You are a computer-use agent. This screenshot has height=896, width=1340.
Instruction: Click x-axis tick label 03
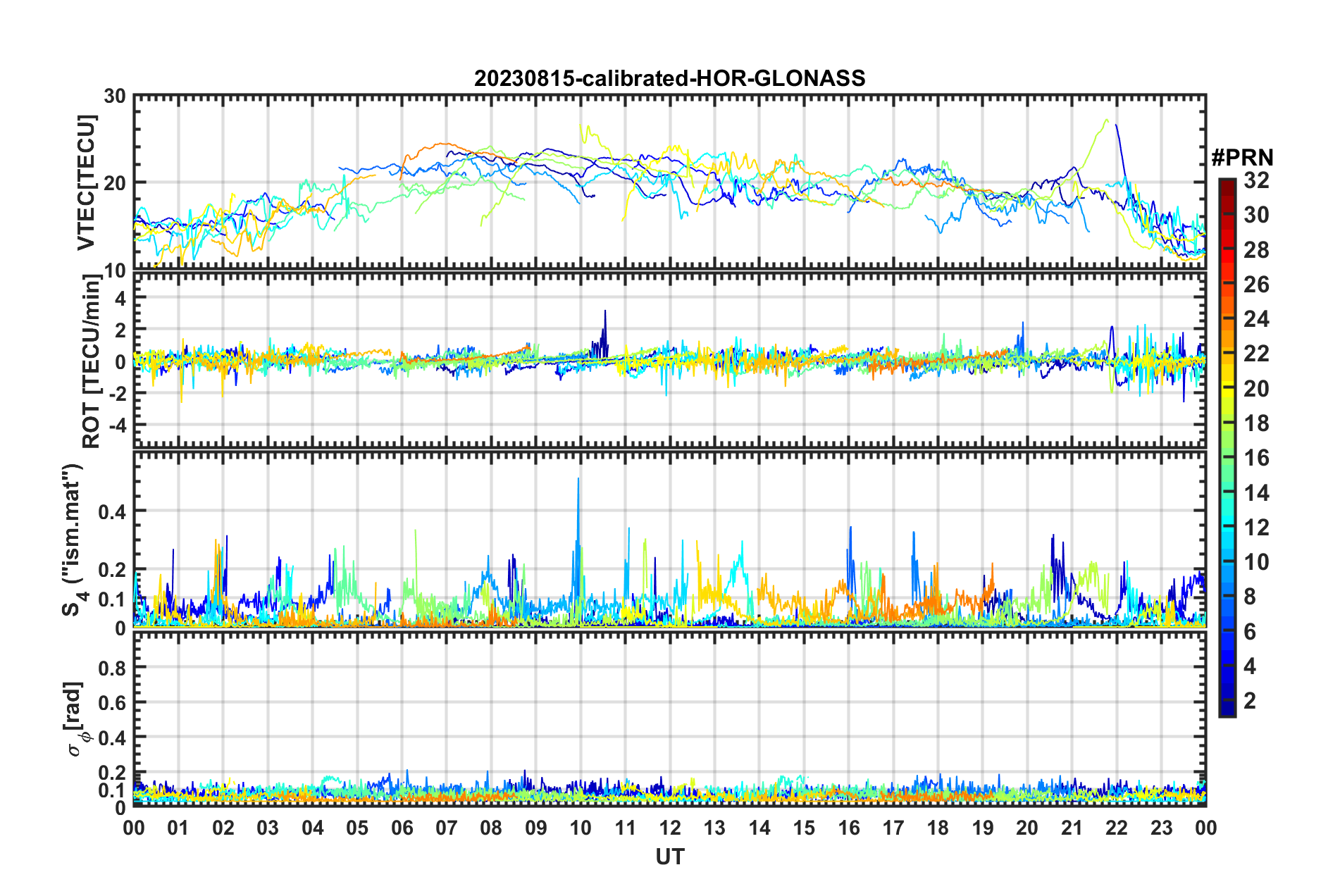[x=268, y=828]
